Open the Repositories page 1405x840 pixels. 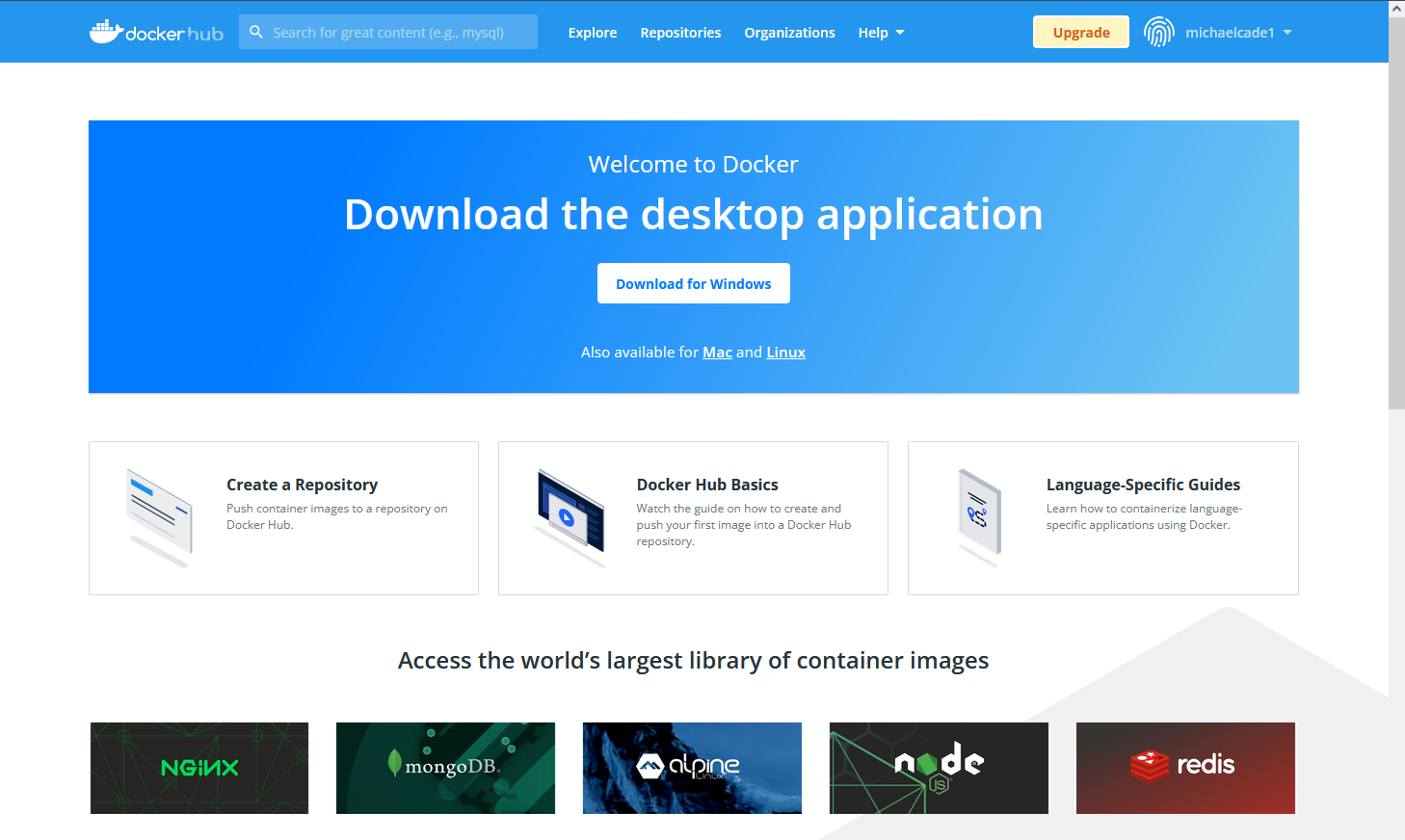point(680,32)
